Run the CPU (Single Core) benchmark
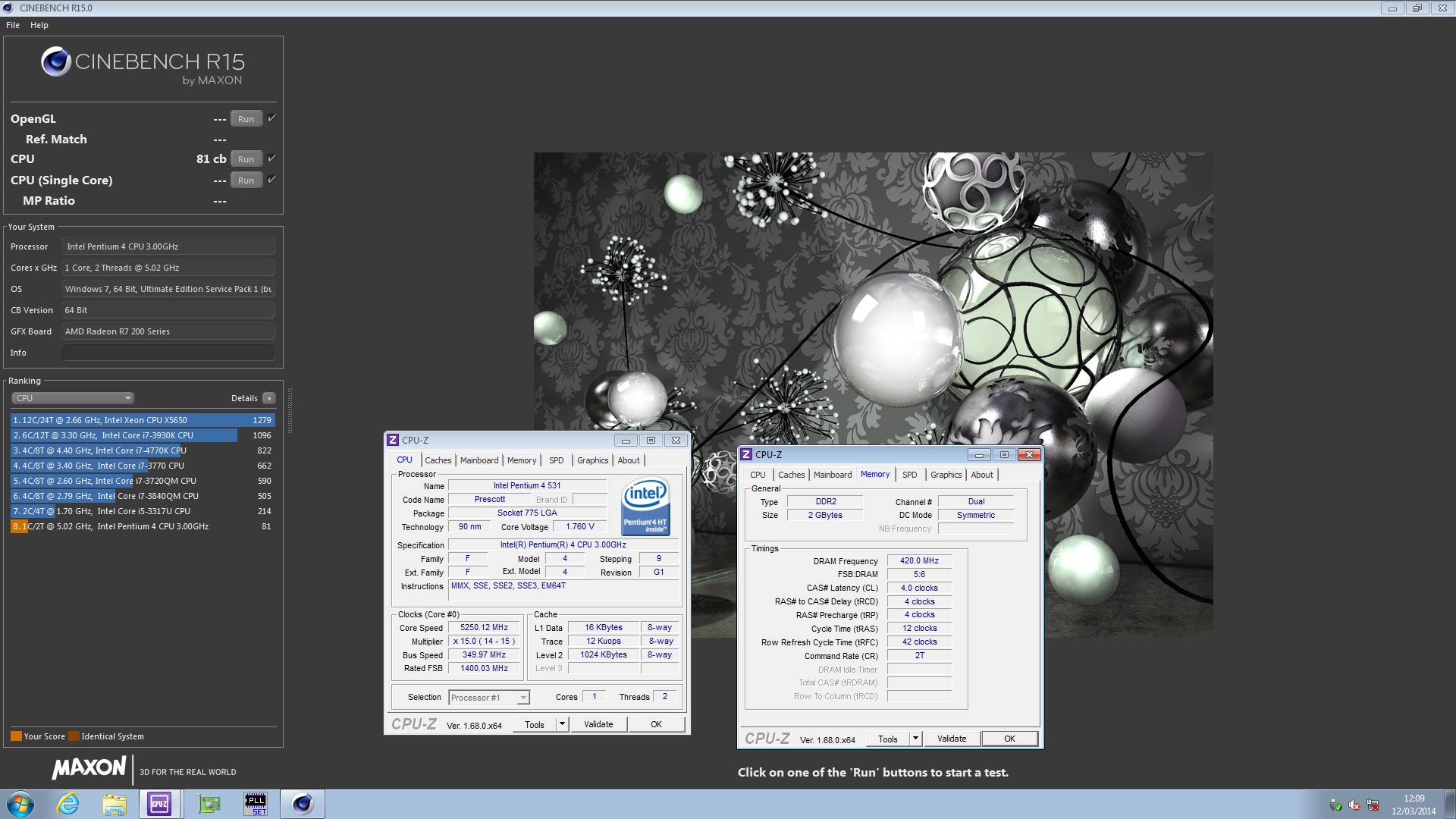This screenshot has width=1456, height=819. pos(246,180)
